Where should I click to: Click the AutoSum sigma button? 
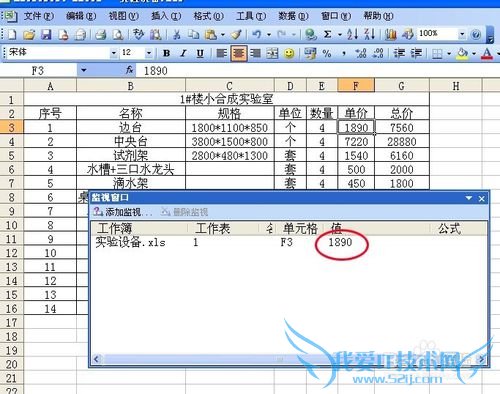[x=328, y=34]
